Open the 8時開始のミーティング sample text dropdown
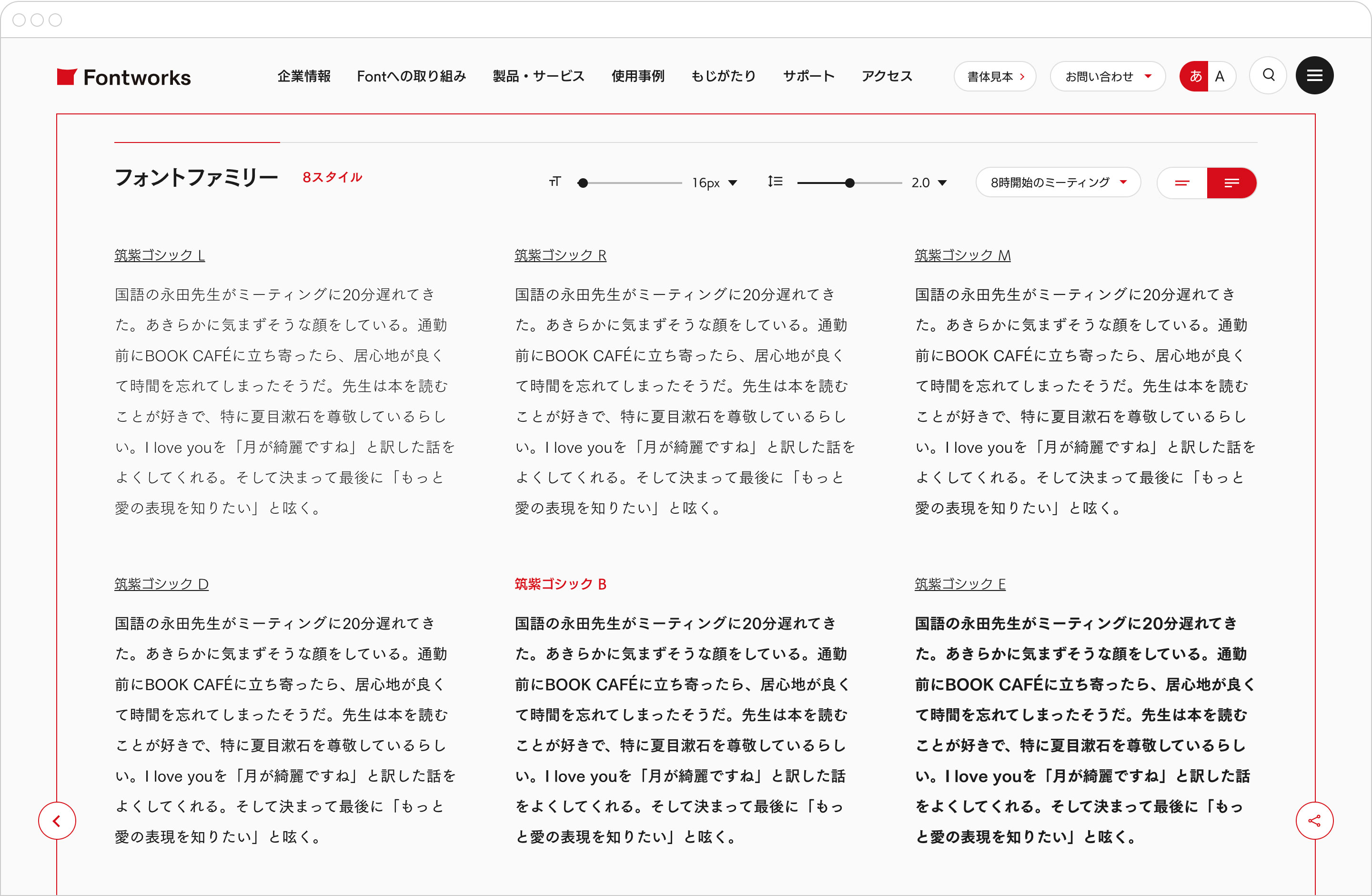The height and width of the screenshot is (896, 1372). [x=1059, y=182]
